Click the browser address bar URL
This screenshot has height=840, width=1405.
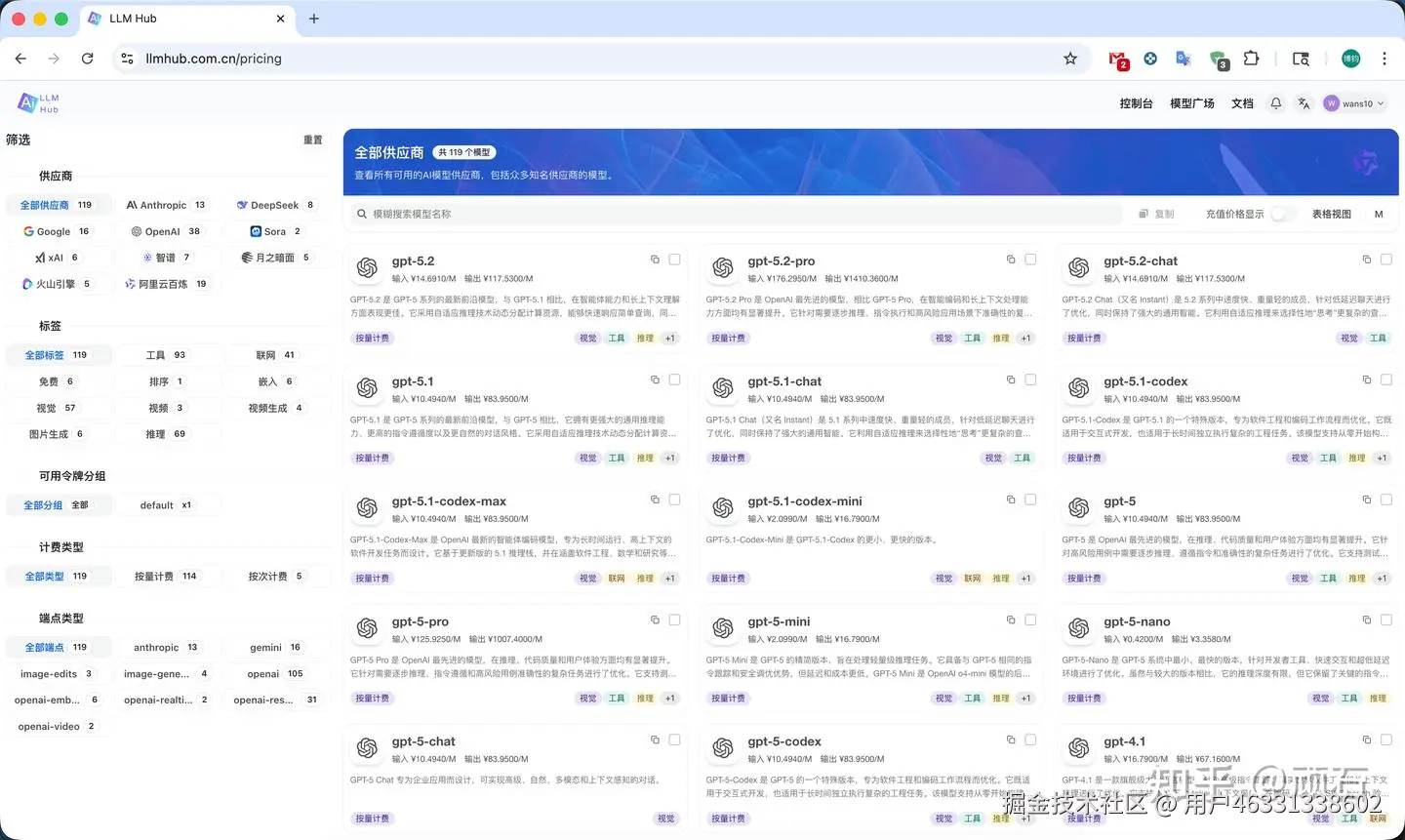click(214, 59)
